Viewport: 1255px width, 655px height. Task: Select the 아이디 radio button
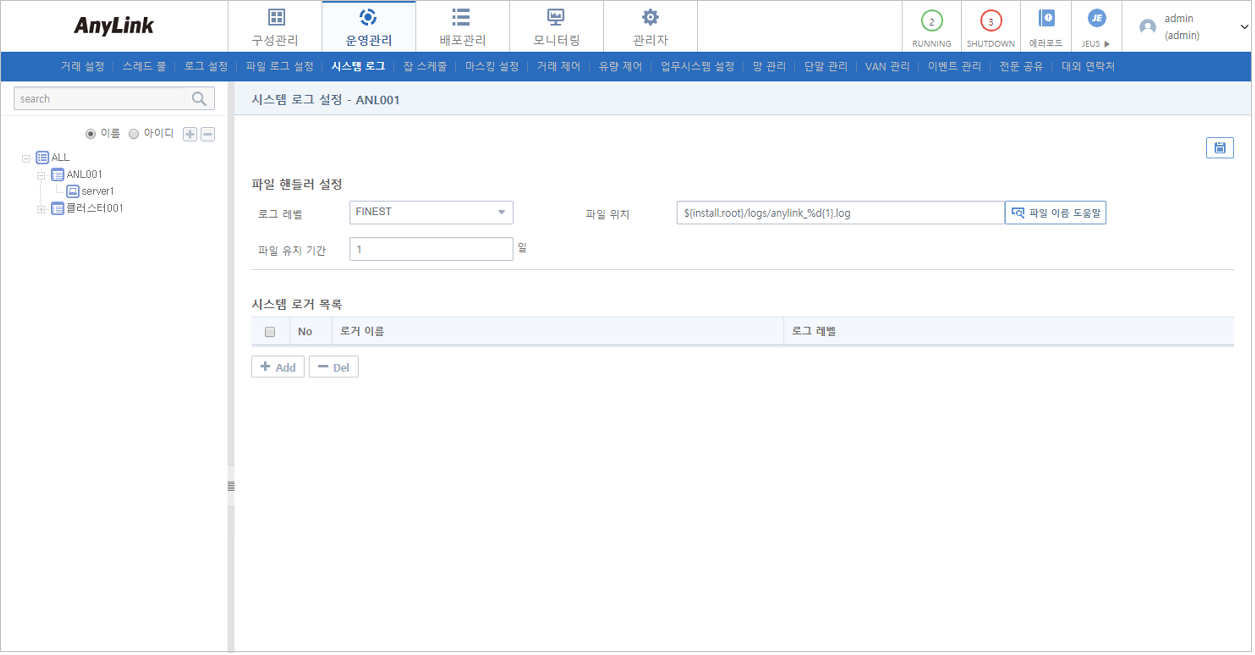(133, 134)
